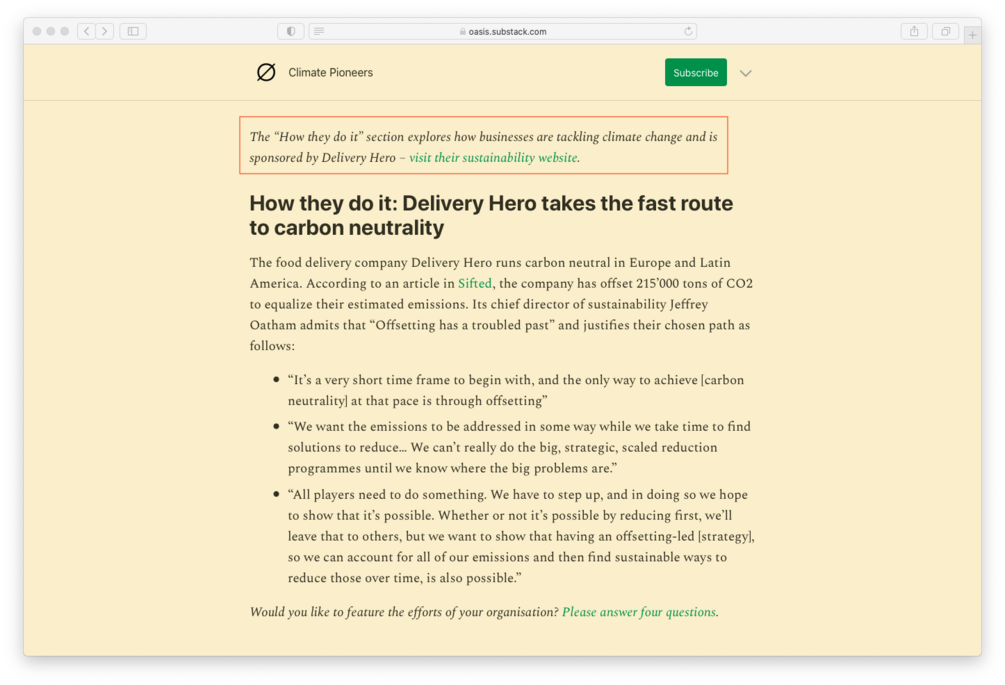Screen dimensions: 1005x685
Task: Add a new tab with the plus icon
Action: 972,35
